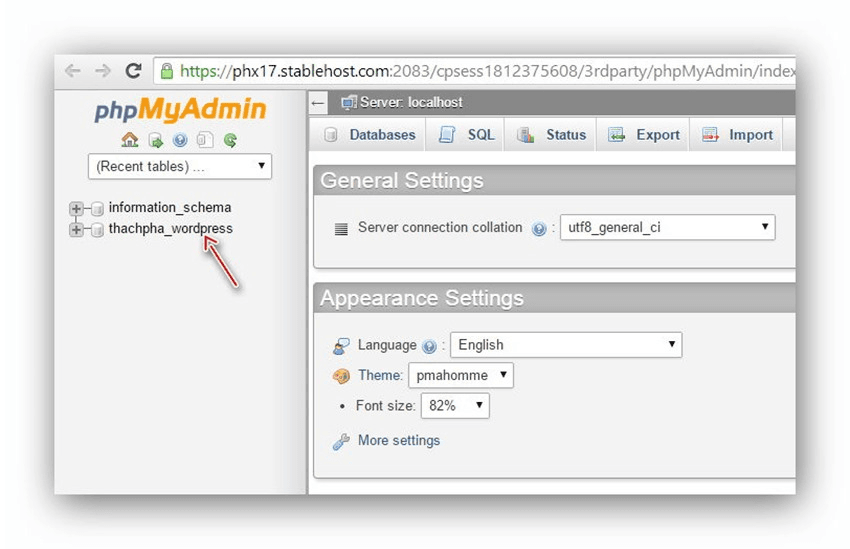Click the log out icon with green arrow
The image size is (850, 549).
click(x=156, y=140)
